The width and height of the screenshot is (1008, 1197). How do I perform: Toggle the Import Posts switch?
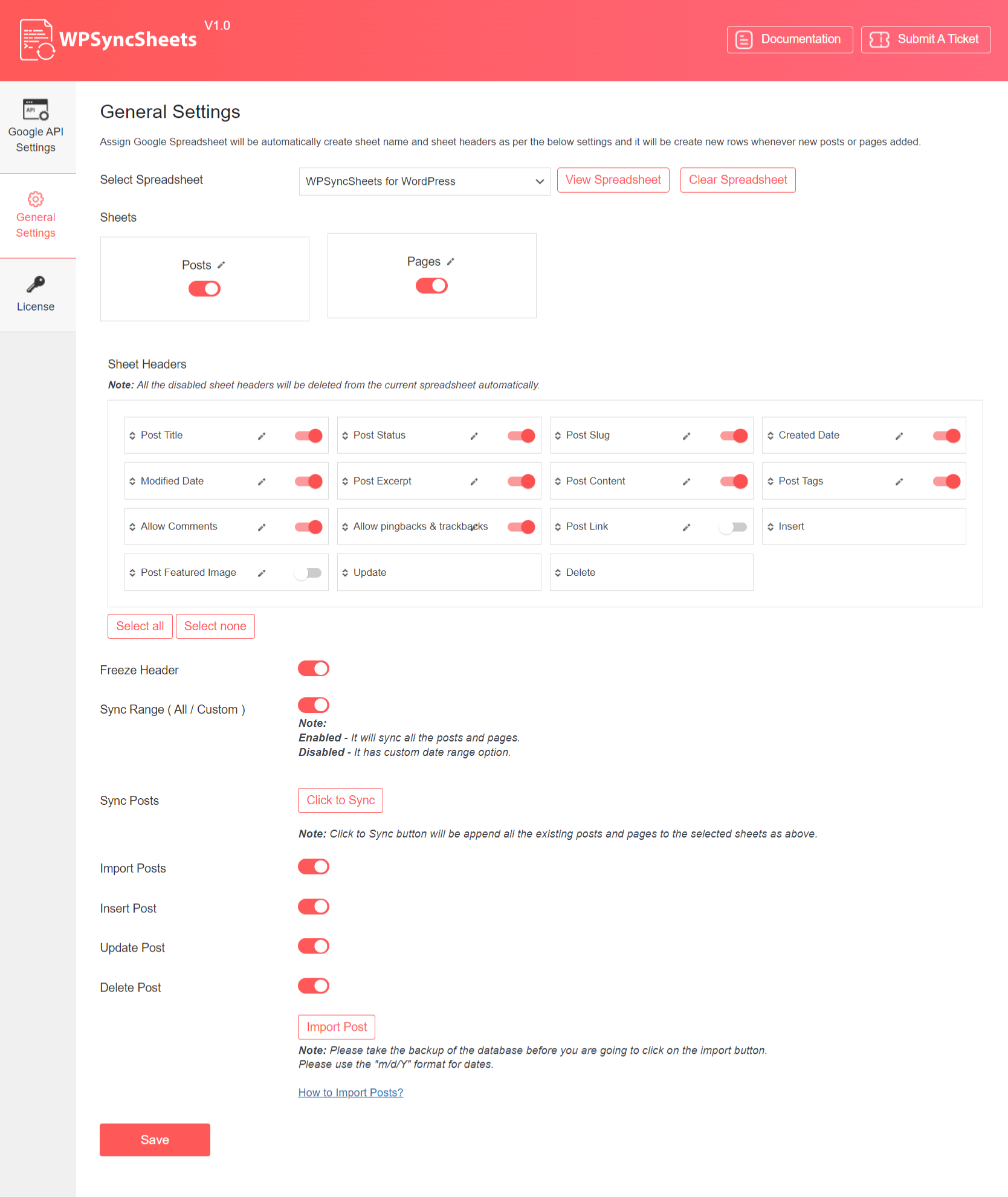tap(314, 867)
